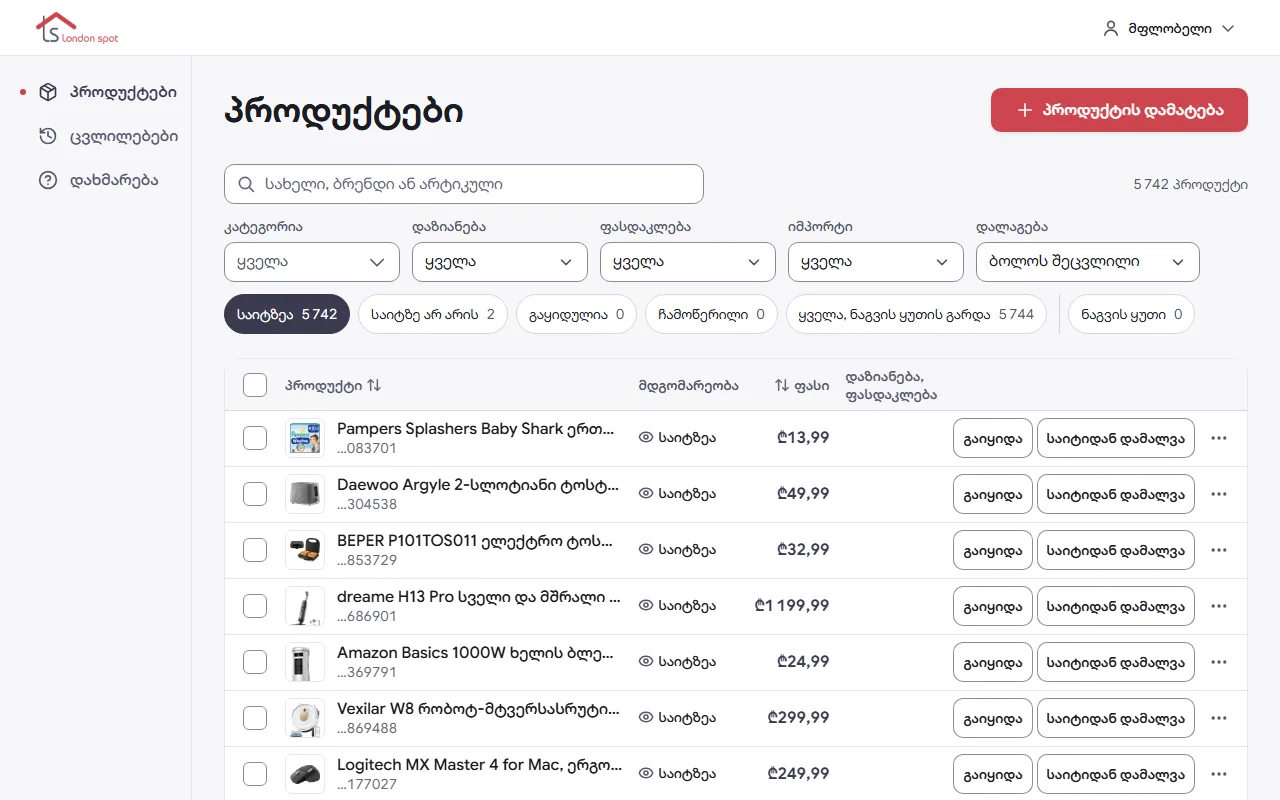Select the საიტზე არ არის filter tab
Screen dimensions: 1280x800
(433, 314)
